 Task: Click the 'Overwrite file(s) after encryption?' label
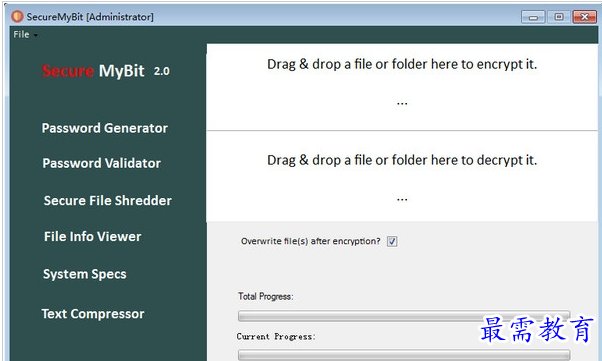[x=310, y=241]
